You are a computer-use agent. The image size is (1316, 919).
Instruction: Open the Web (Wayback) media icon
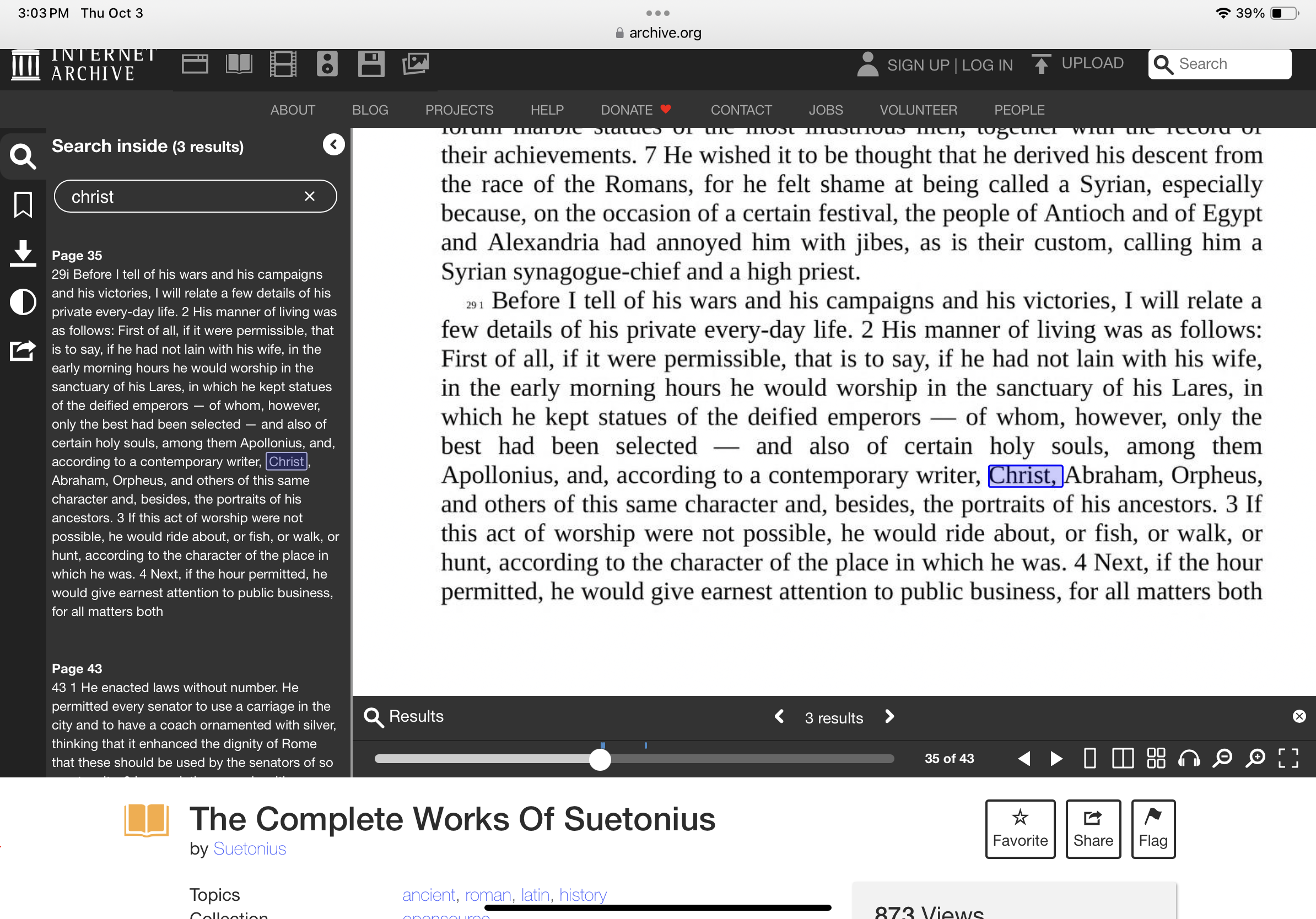pyautogui.click(x=195, y=63)
